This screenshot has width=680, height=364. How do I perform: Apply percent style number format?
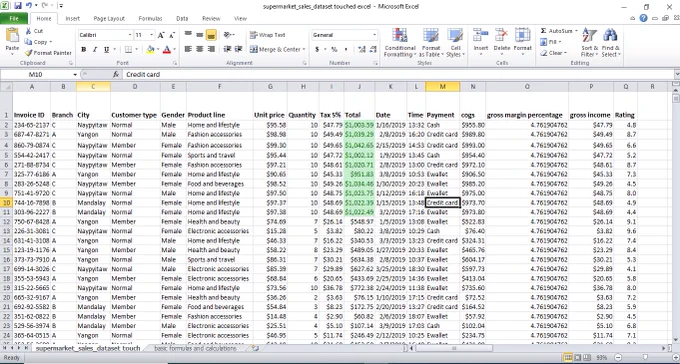pos(334,49)
